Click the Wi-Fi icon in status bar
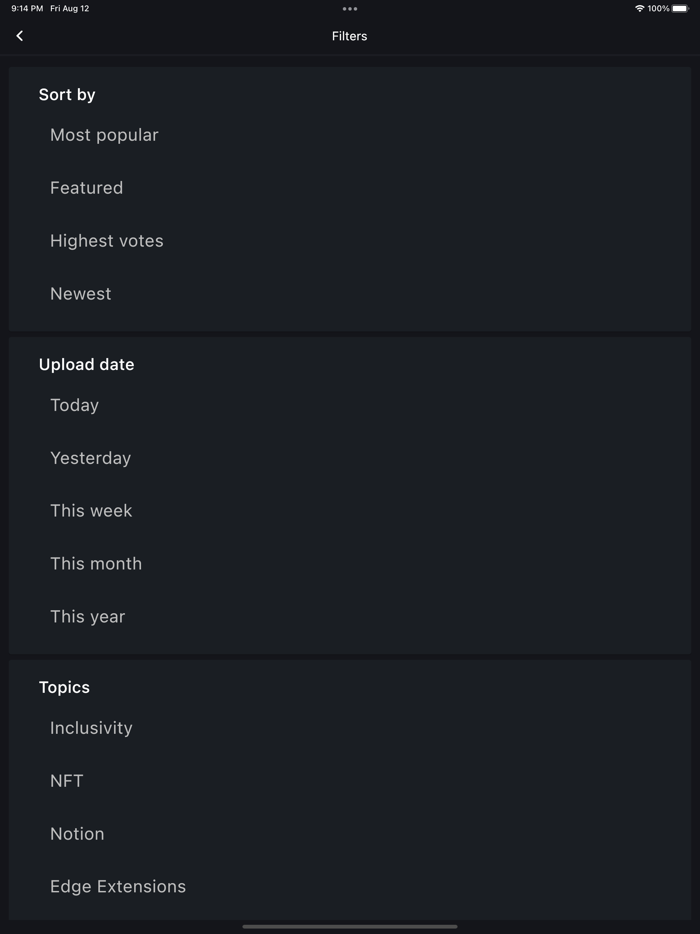The height and width of the screenshot is (934, 700). click(641, 8)
